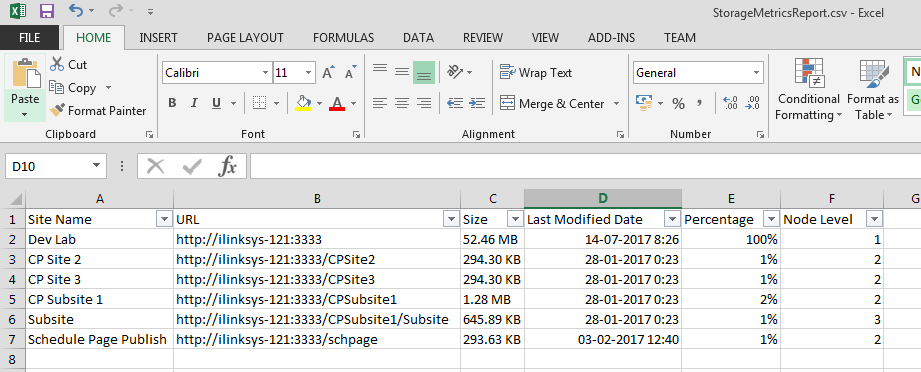
Task: Click the Borders icon
Action: (260, 103)
